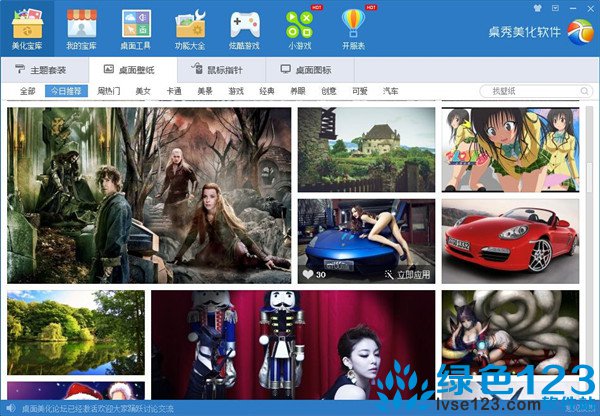This screenshot has height=416, width=600.
Task: Launch 炫酷游戏 gamepad icon
Action: pyautogui.click(x=243, y=28)
